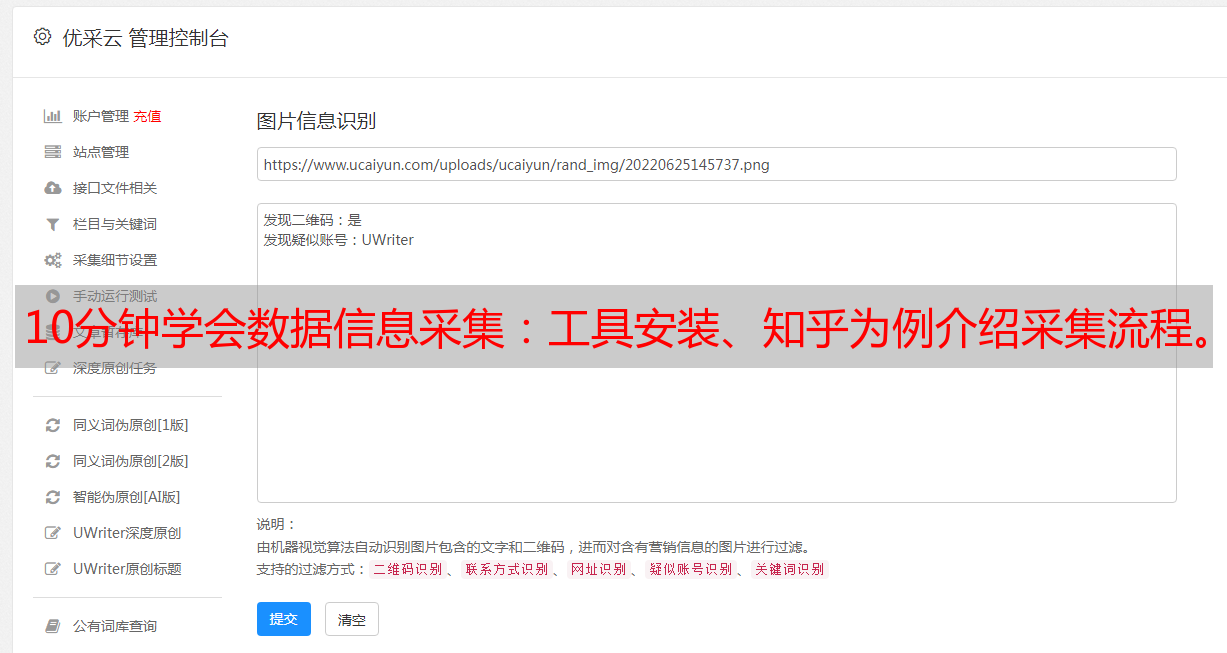Click the edit icon next to 深度原创任务
The width and height of the screenshot is (1227, 653).
pyautogui.click(x=53, y=368)
